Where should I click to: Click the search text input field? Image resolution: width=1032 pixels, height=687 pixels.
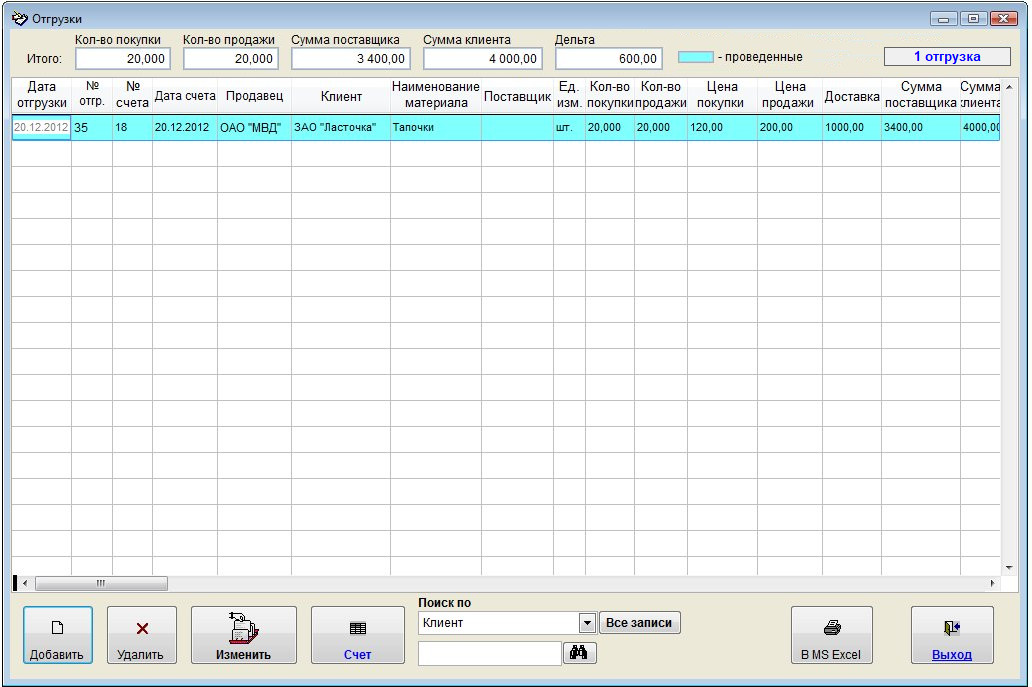point(489,653)
